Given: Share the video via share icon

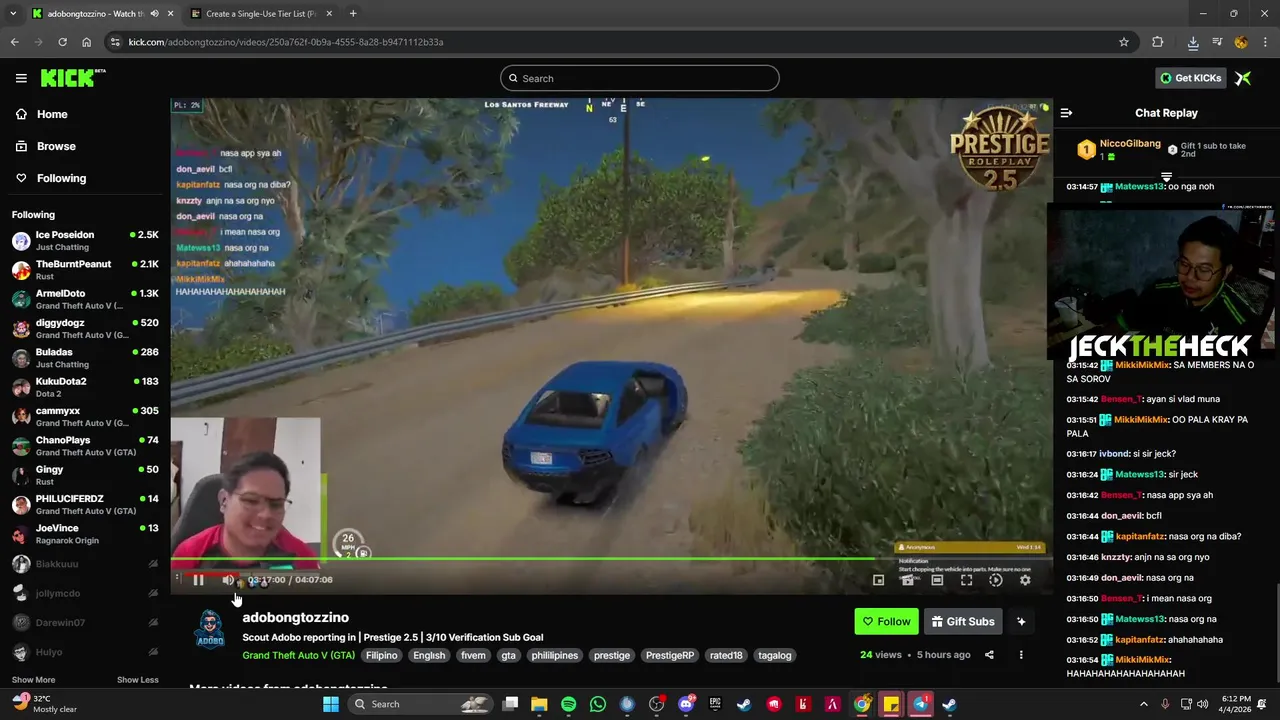Looking at the screenshot, I should pyautogui.click(x=989, y=655).
